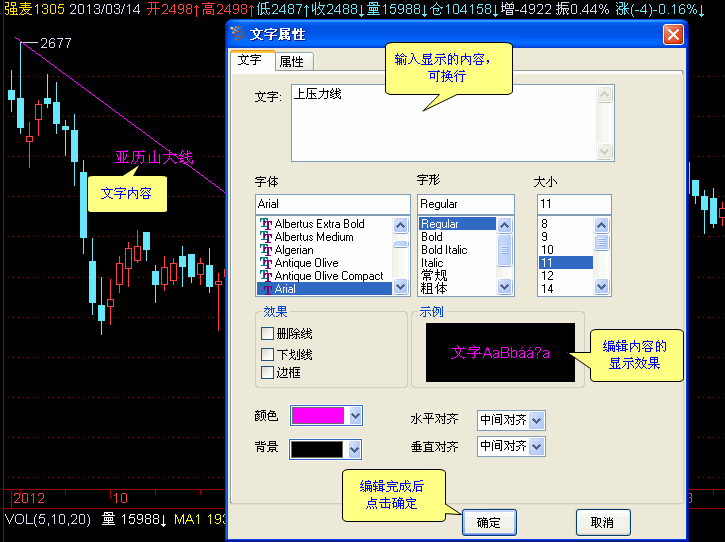Toggle the 下划线 underline checkbox
The height and width of the screenshot is (542, 725).
[x=267, y=354]
